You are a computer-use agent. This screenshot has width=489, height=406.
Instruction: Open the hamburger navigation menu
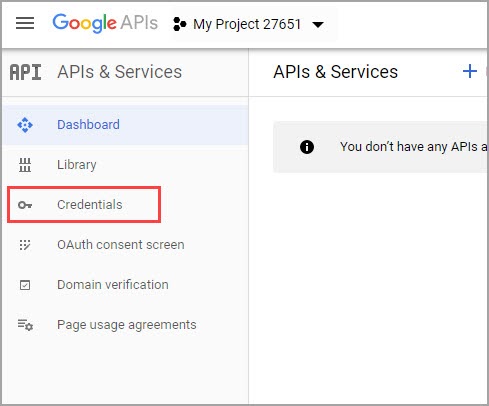coord(25,23)
